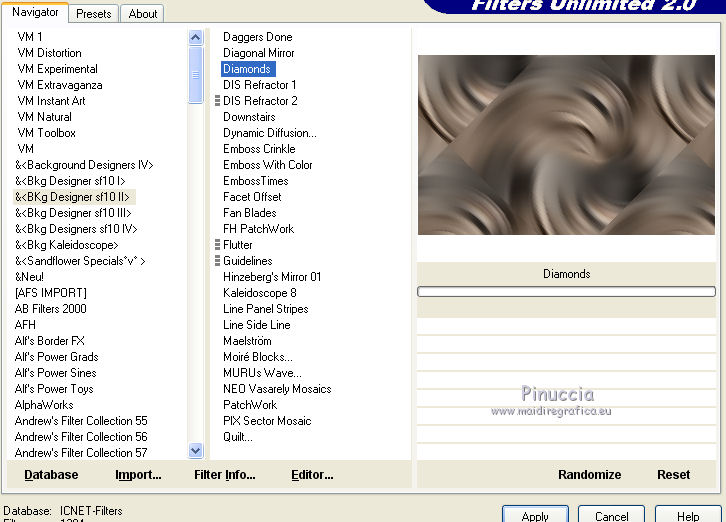Select Dynamic Diffusion... filter
This screenshot has width=726, height=522.
click(x=270, y=133)
